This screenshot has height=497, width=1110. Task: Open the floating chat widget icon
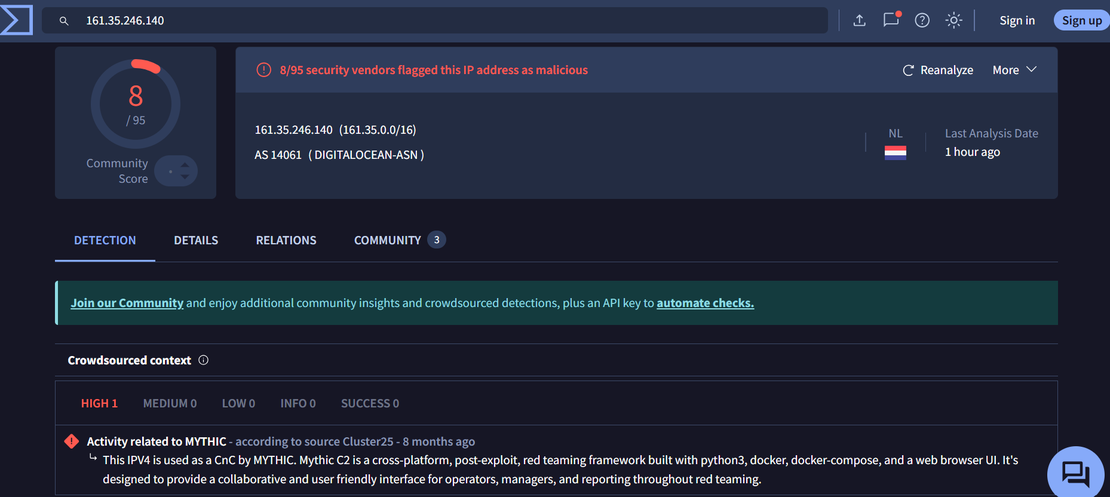click(x=1075, y=472)
